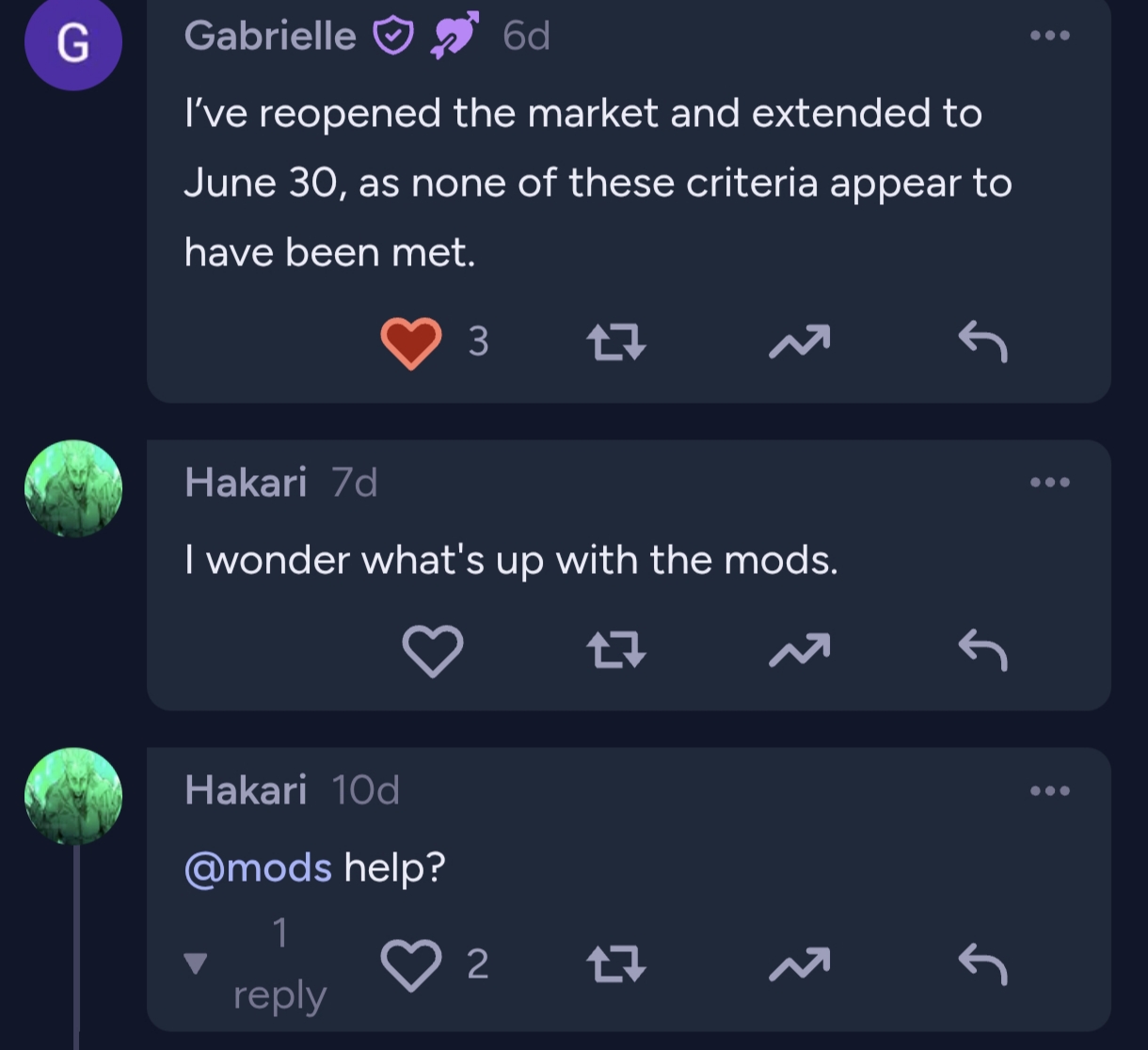The image size is (1148, 1050).
Task: Open the @mods mention link
Action: coord(258,867)
